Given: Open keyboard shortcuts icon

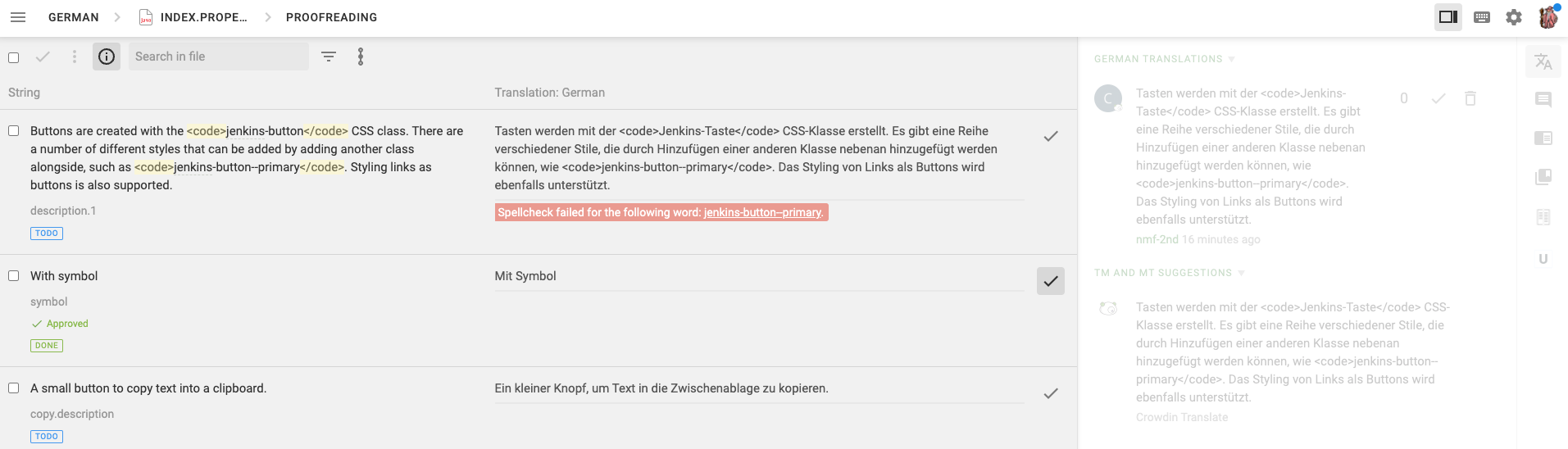Looking at the screenshot, I should tap(1481, 17).
